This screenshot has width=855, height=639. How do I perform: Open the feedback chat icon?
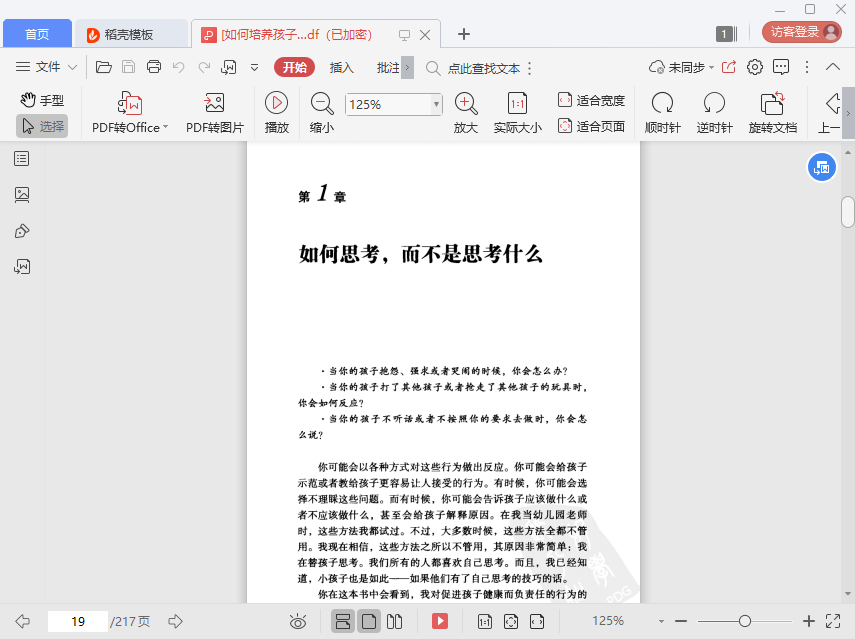click(781, 67)
